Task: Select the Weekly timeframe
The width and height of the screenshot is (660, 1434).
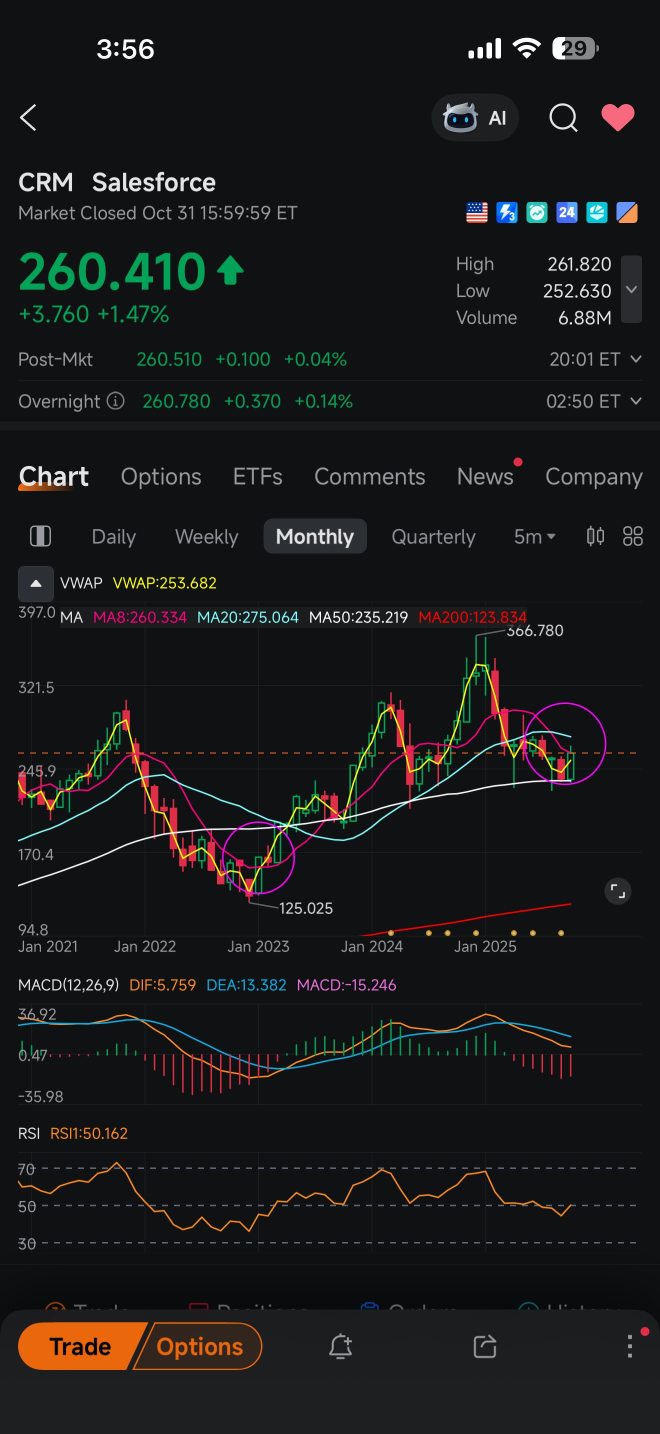Action: (x=206, y=536)
